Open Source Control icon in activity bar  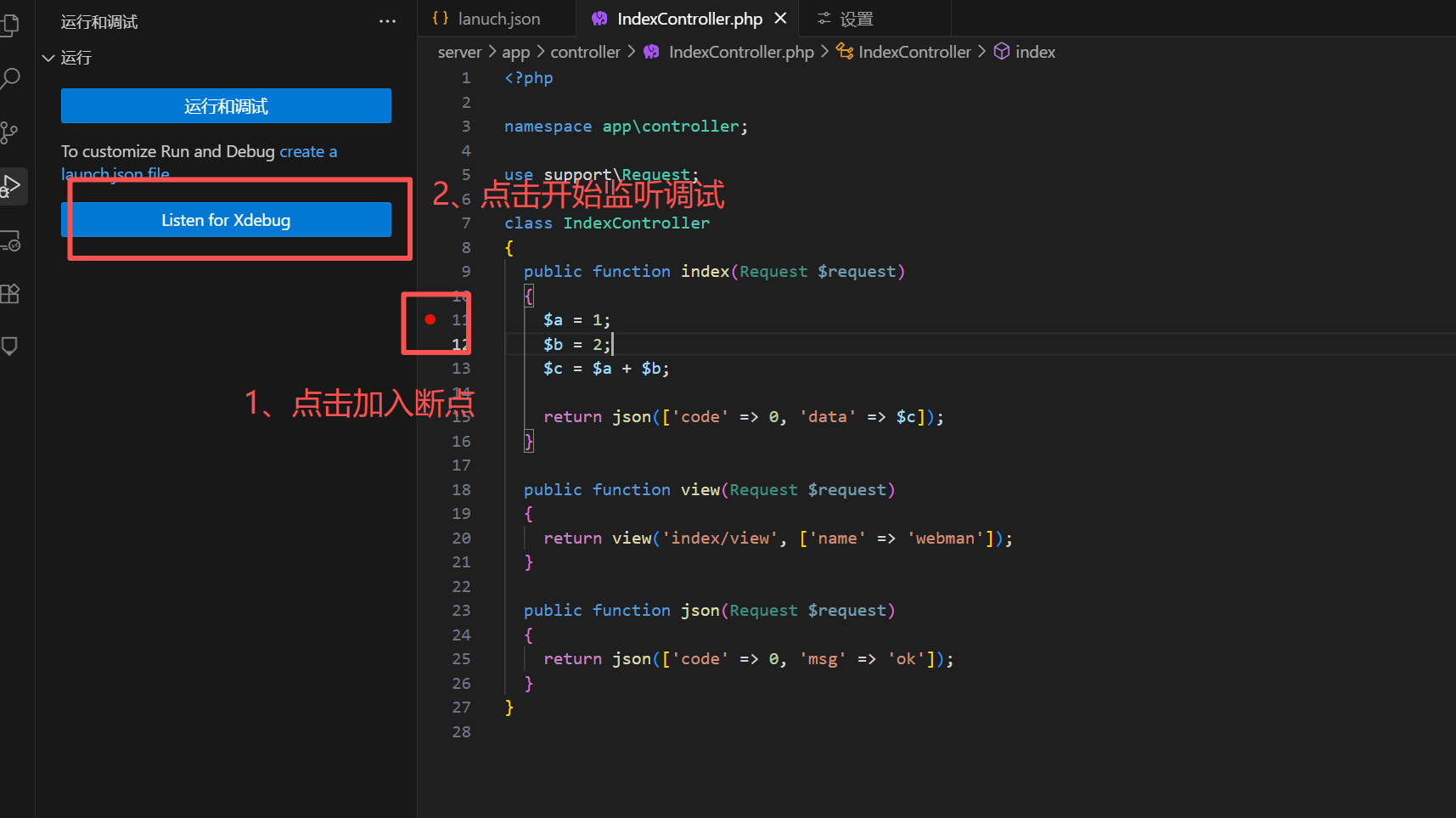pos(10,133)
